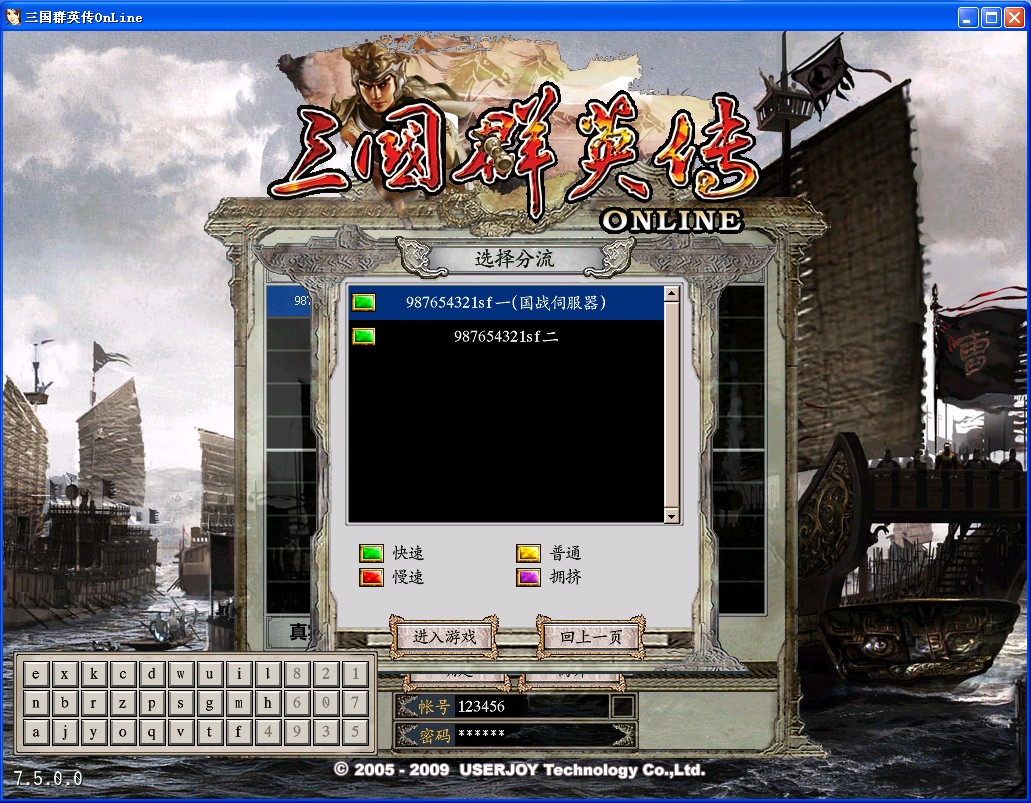Toggle the checkbox beside the 帐号 field
Image resolution: width=1031 pixels, height=803 pixels.
[x=622, y=706]
